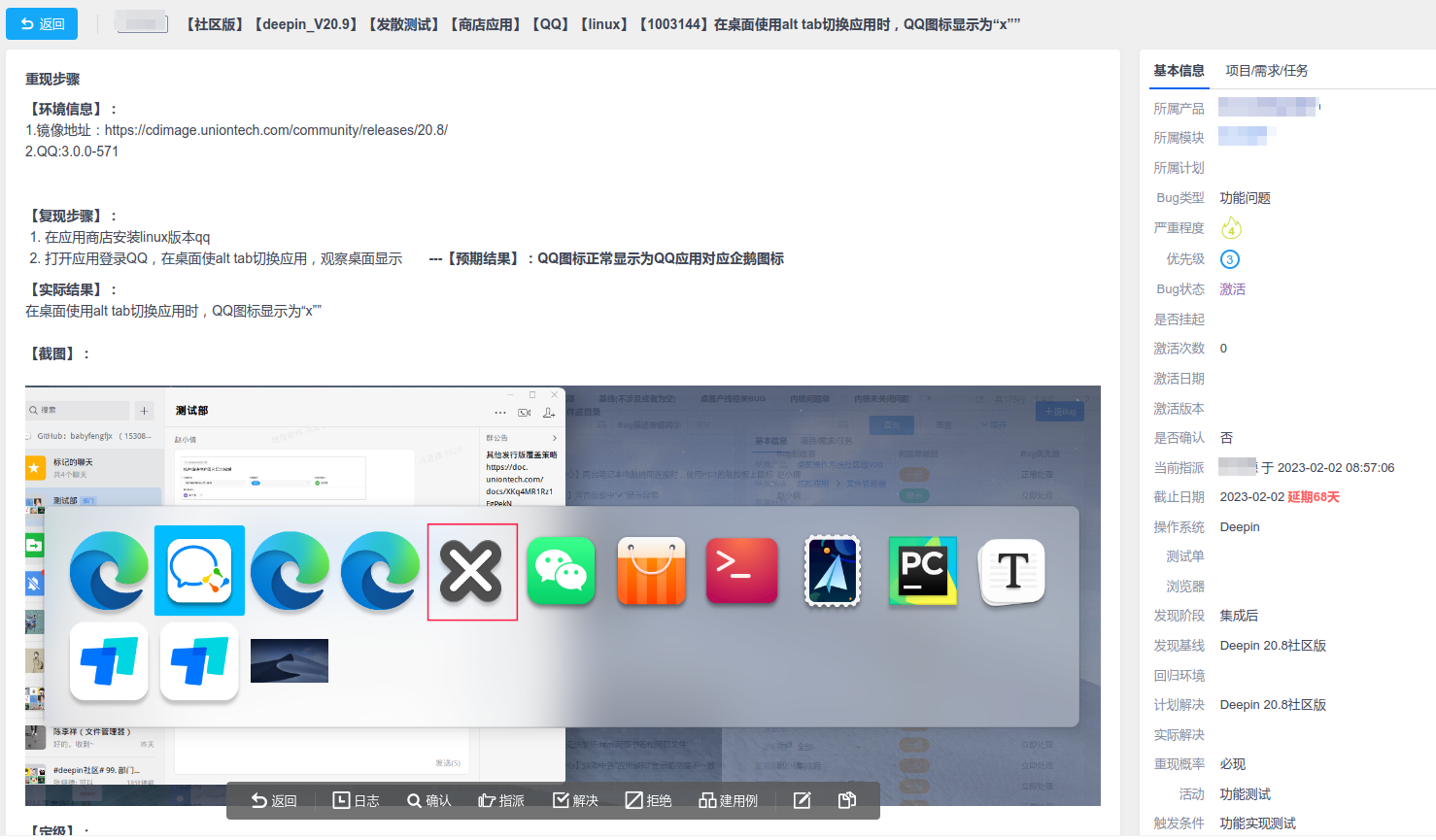The width and height of the screenshot is (1436, 840).
Task: Select the Edge icon left of chat app icon
Action: (109, 571)
